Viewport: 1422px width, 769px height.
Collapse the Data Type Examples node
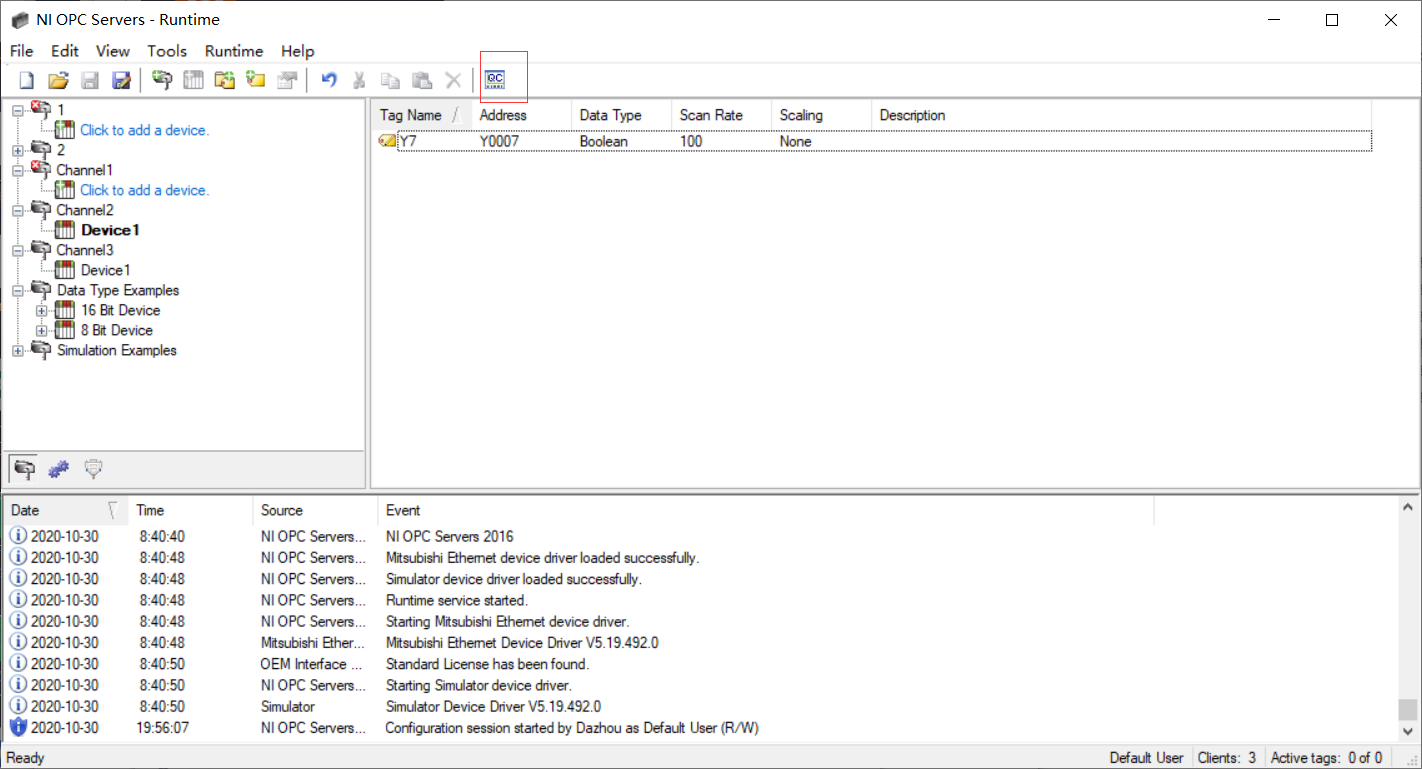[x=16, y=290]
